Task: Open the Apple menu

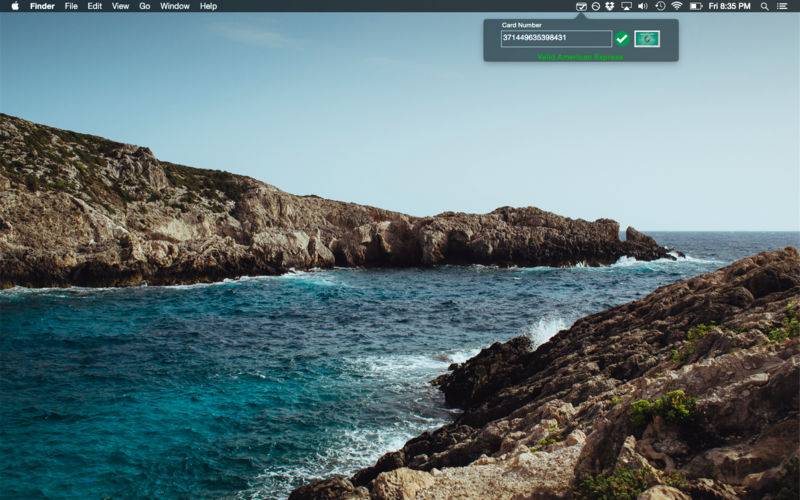Action: [15, 6]
